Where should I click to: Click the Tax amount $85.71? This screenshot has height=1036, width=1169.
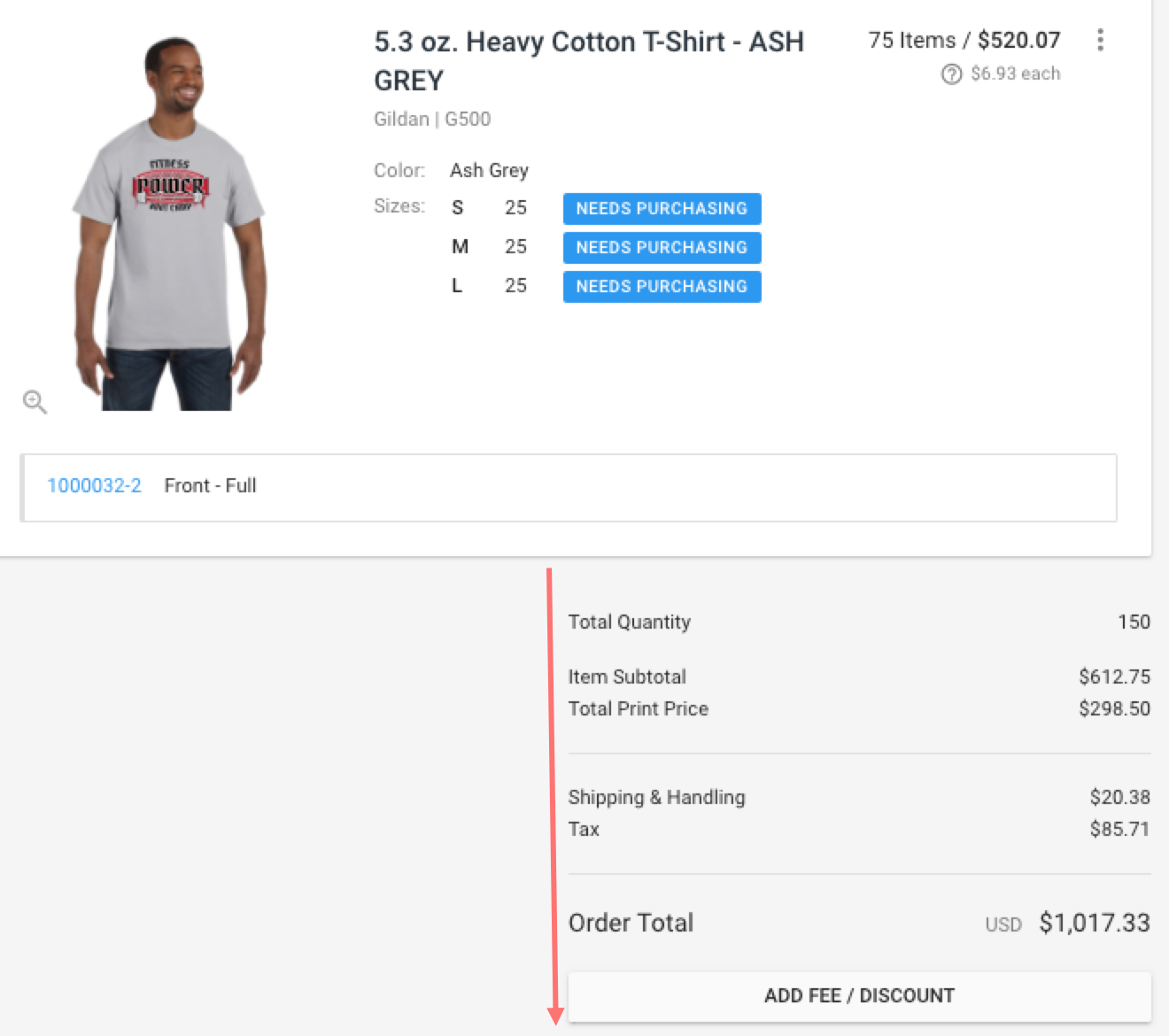1119,829
